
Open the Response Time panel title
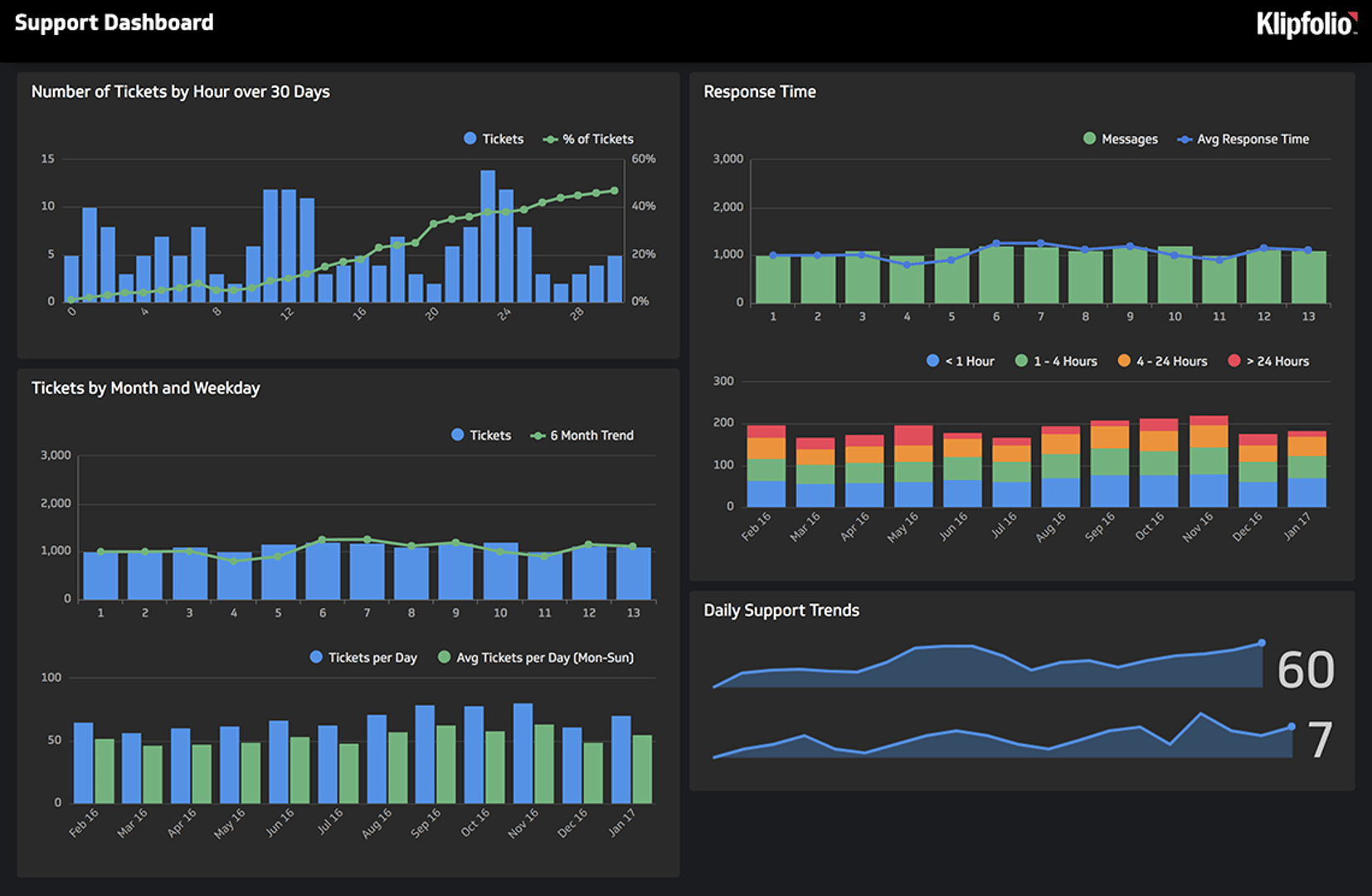coord(760,92)
